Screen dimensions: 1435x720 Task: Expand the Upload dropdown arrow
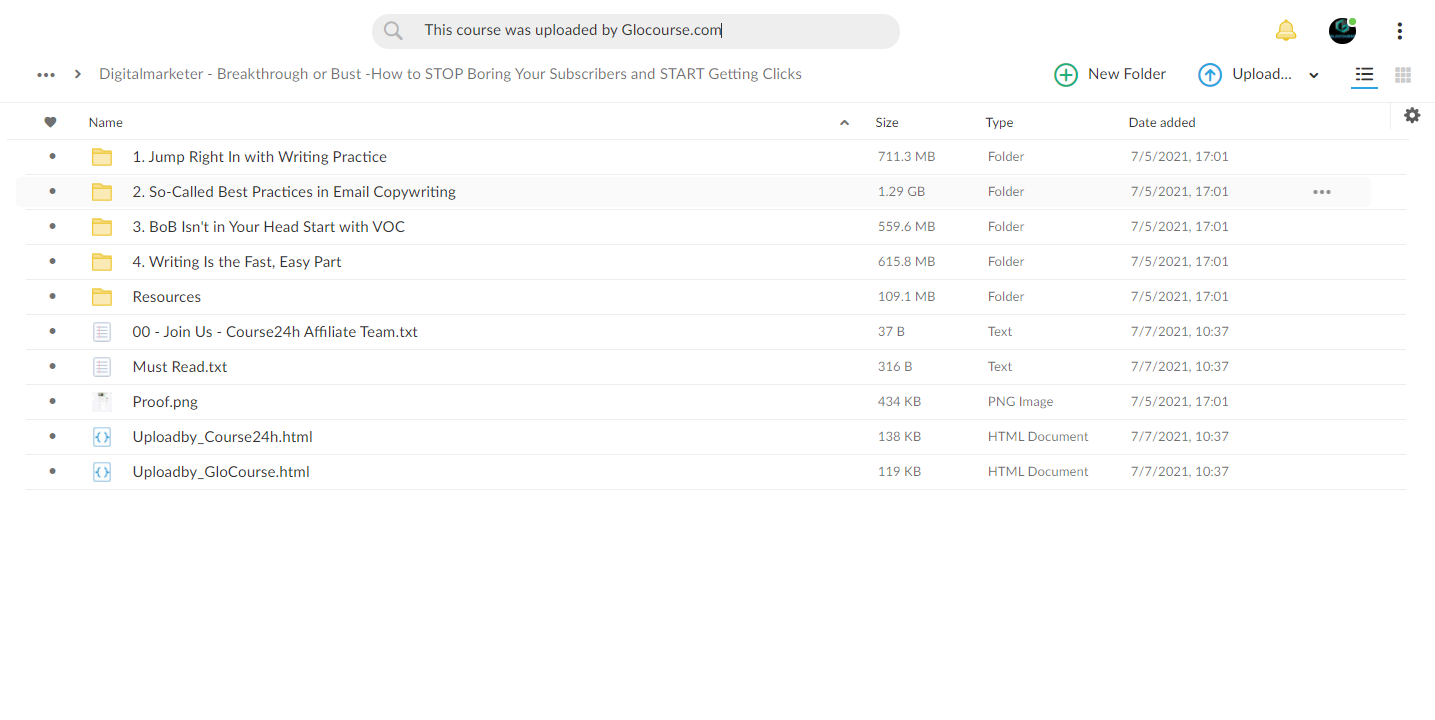(1314, 75)
